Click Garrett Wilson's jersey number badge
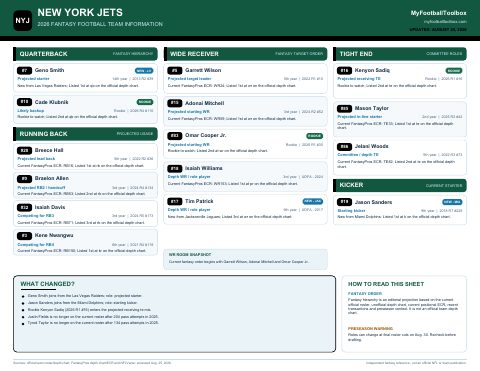480x371 pixels. coord(175,70)
